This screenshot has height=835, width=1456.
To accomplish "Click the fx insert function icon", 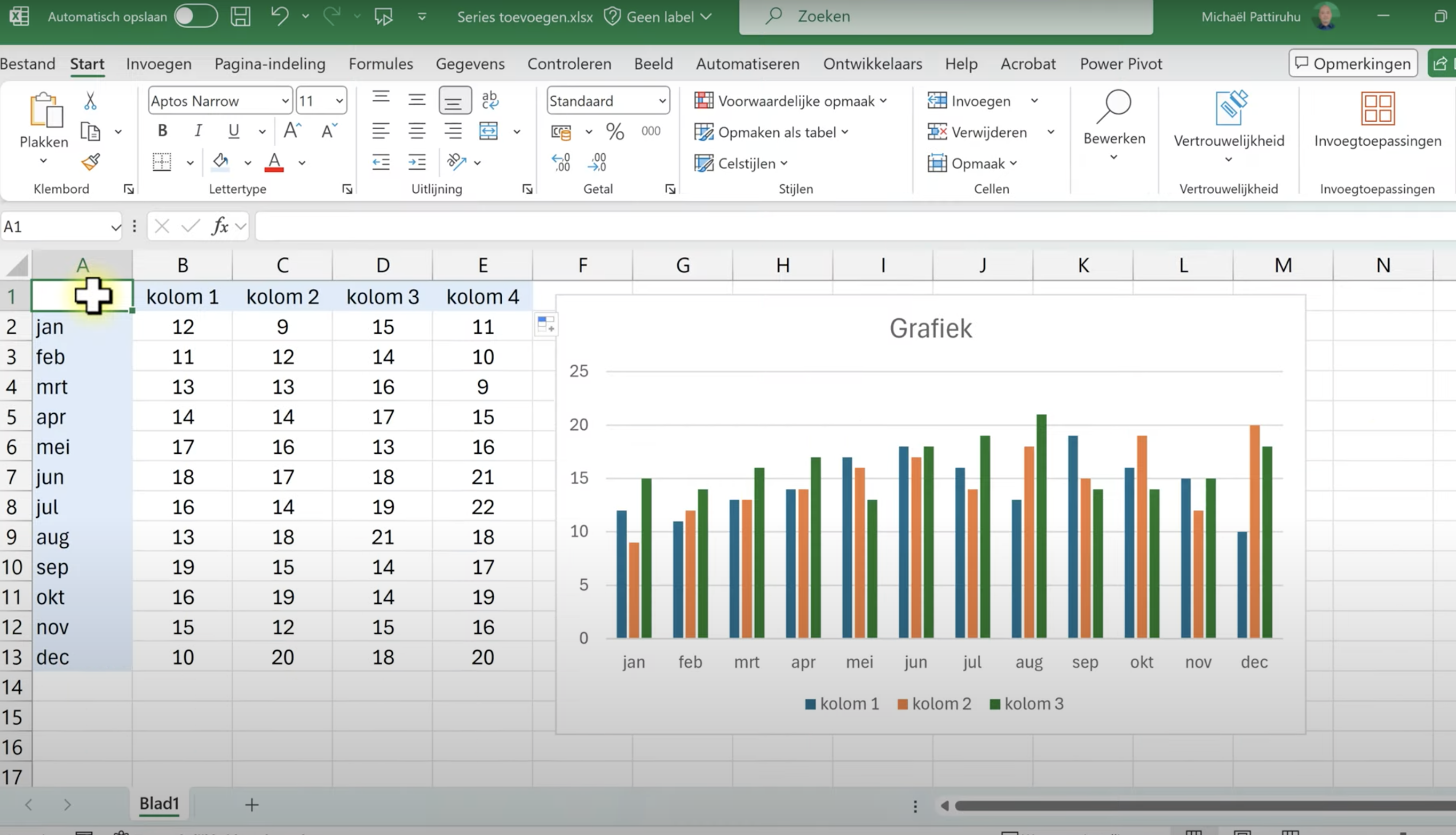I will tap(220, 226).
